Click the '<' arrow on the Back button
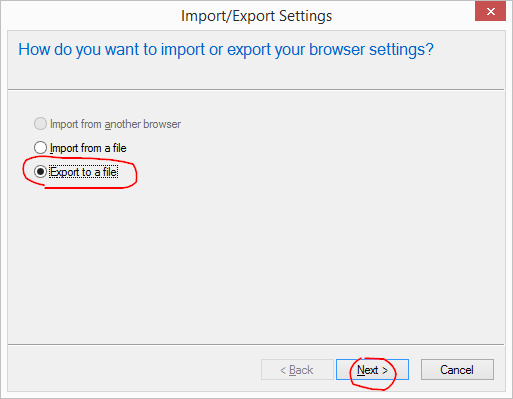 click(x=283, y=370)
